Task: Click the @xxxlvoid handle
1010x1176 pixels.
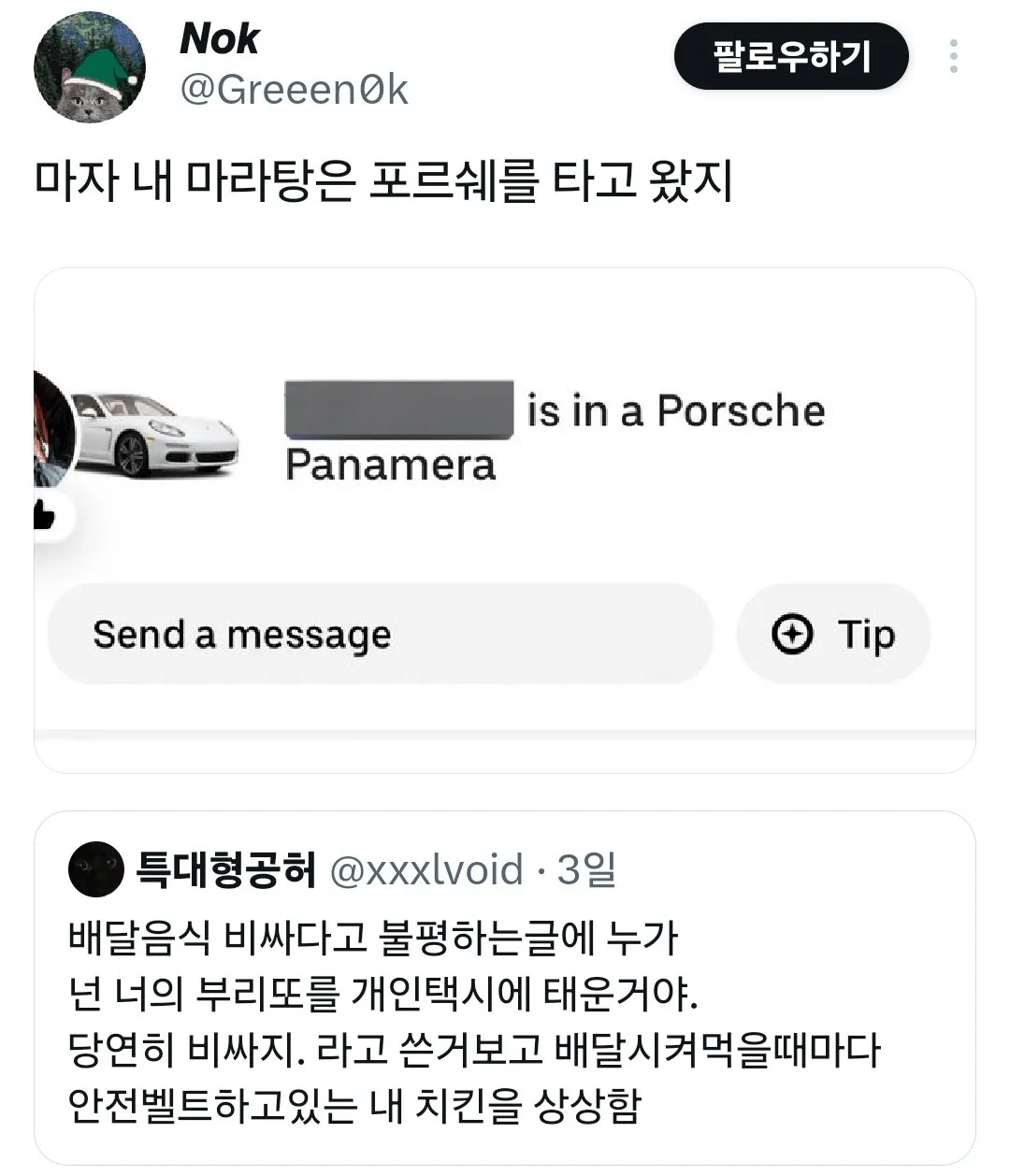Action: [x=426, y=870]
